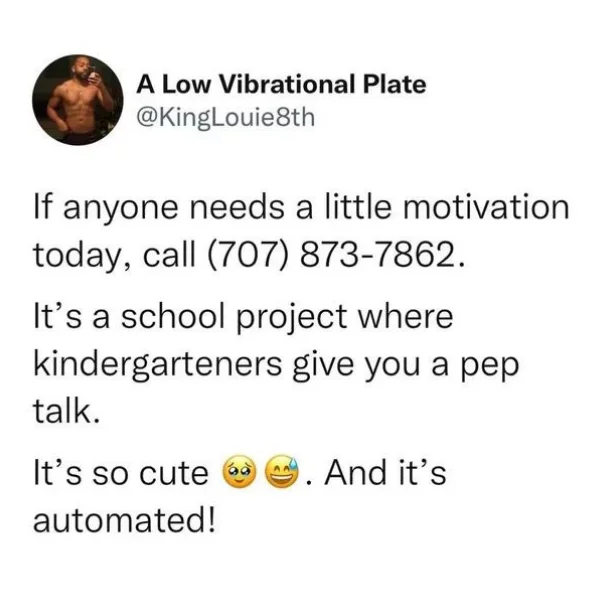This screenshot has width=600, height=600.
Task: Select the word kindergarteners
Action: pos(158,364)
